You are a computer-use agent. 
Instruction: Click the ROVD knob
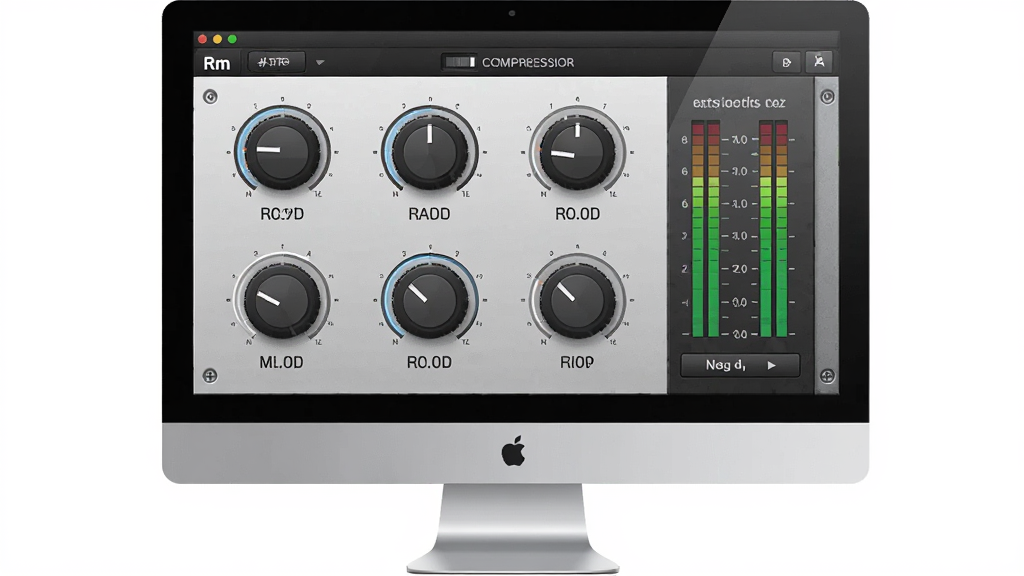click(x=282, y=152)
